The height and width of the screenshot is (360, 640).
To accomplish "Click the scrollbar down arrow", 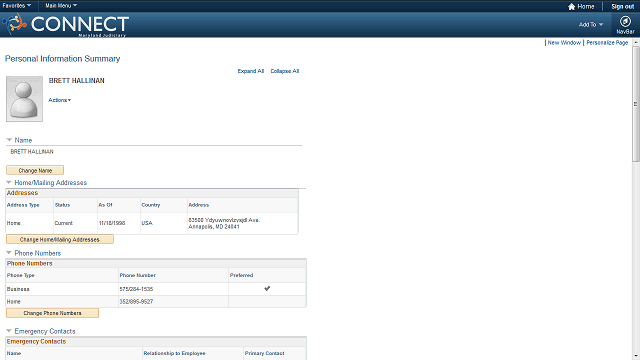I will click(x=636, y=356).
